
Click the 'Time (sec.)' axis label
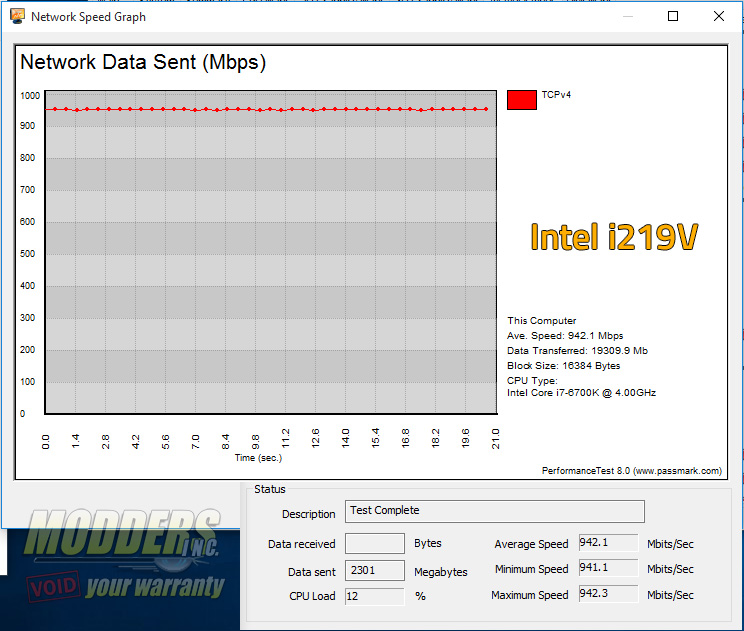point(258,458)
